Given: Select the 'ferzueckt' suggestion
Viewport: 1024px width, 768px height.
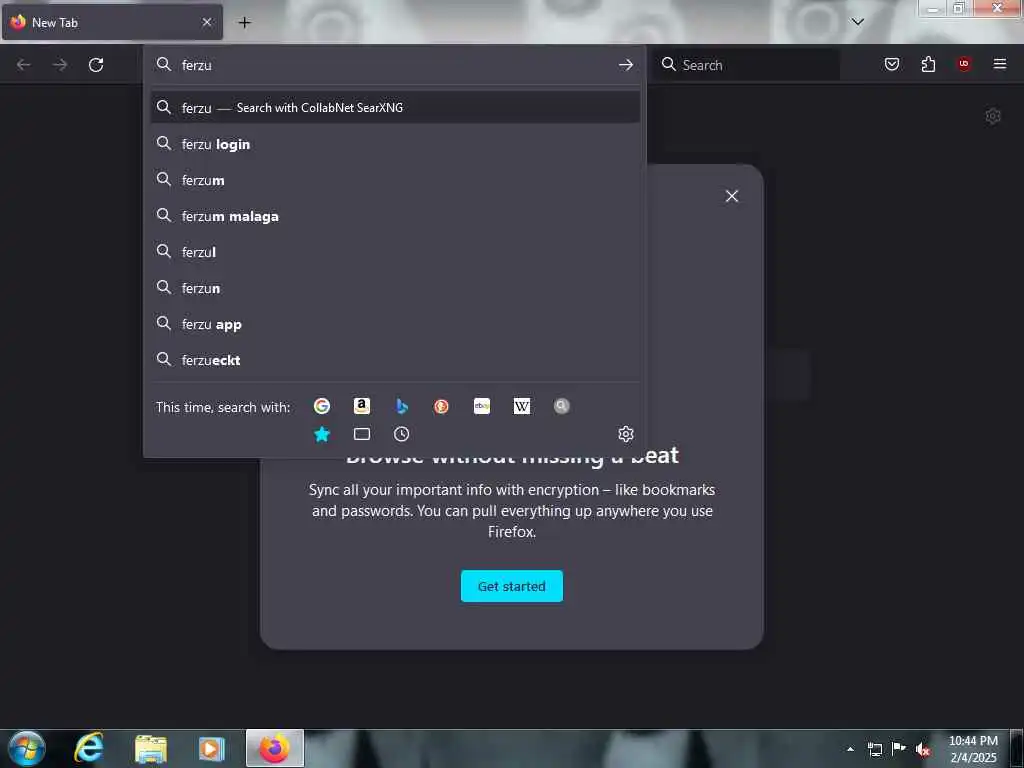Looking at the screenshot, I should (x=395, y=360).
